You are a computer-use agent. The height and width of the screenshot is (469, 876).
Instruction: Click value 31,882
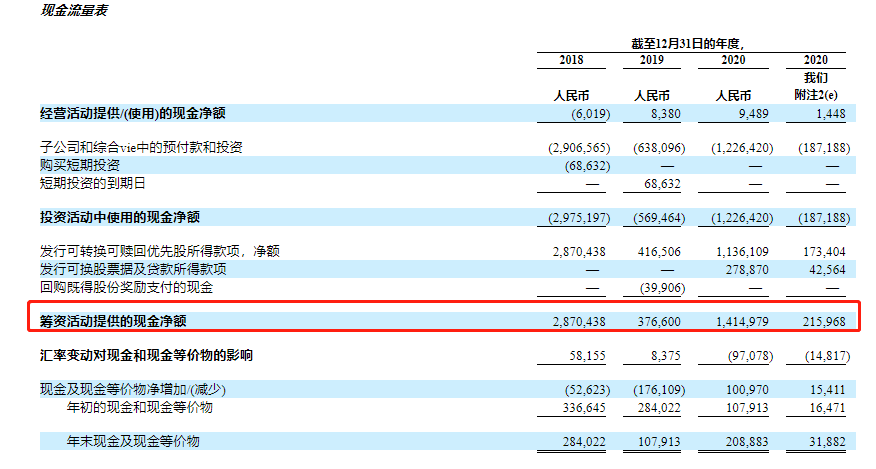coord(827,442)
